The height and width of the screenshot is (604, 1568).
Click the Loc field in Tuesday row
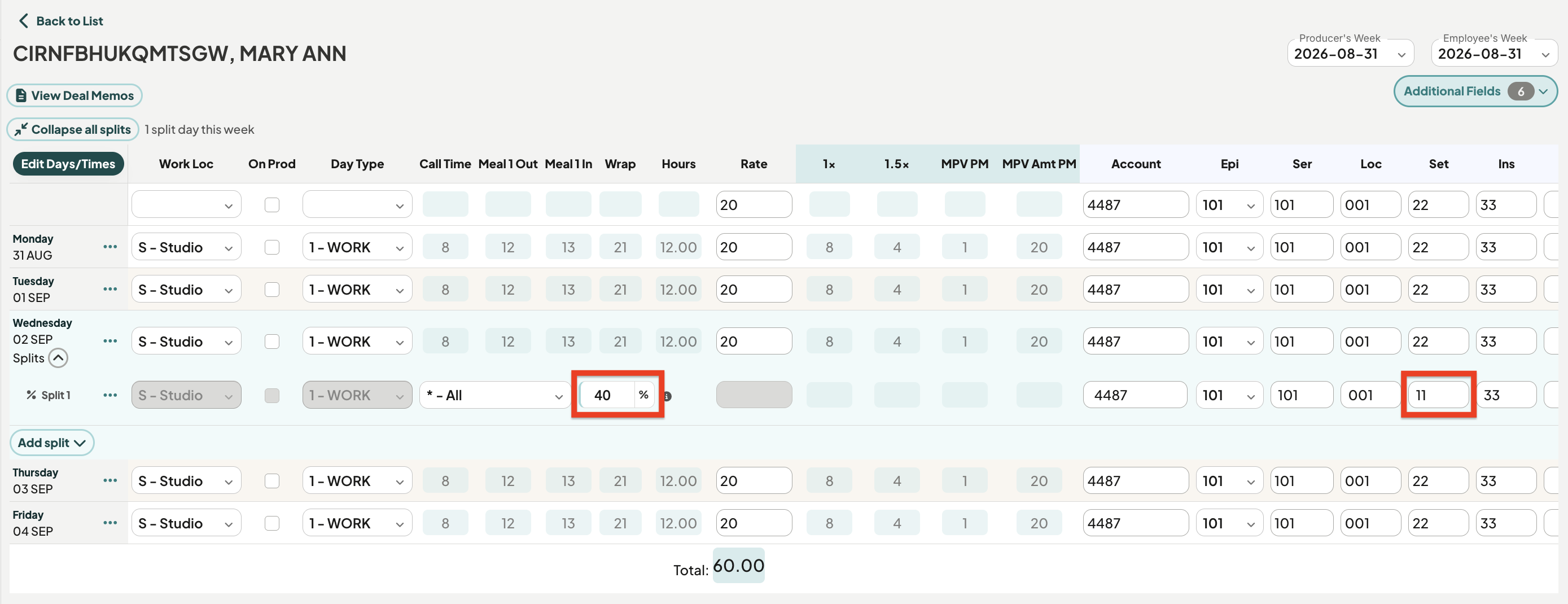1370,289
